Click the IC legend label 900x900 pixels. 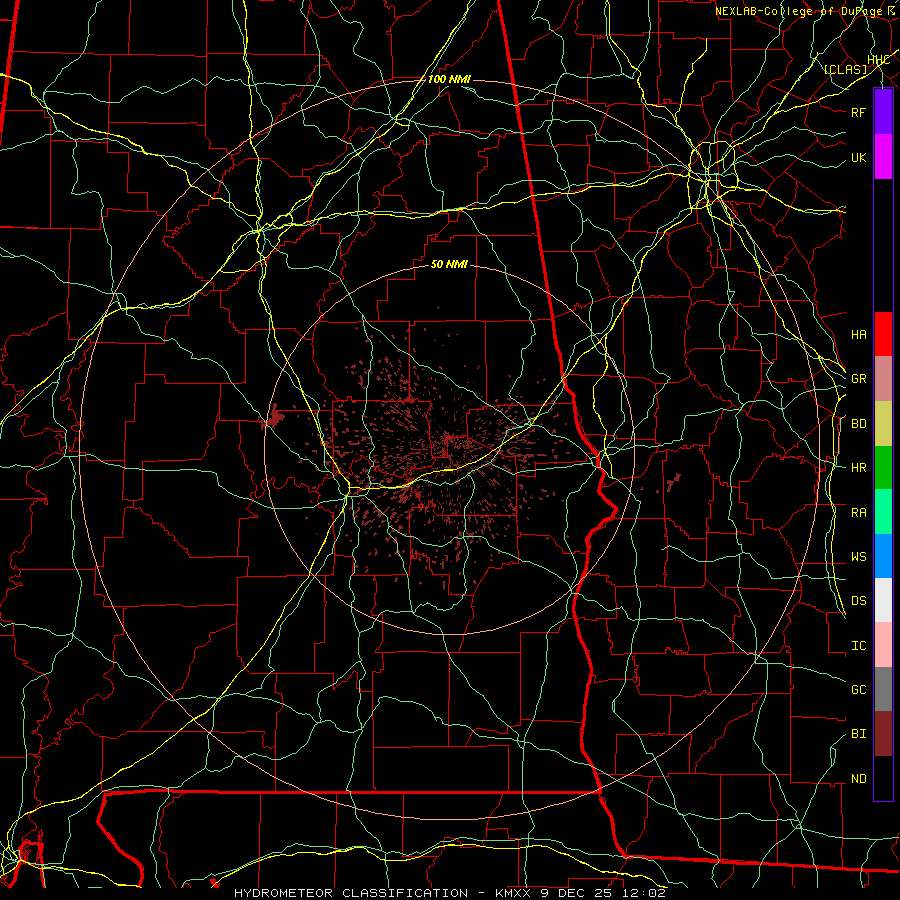tap(859, 646)
